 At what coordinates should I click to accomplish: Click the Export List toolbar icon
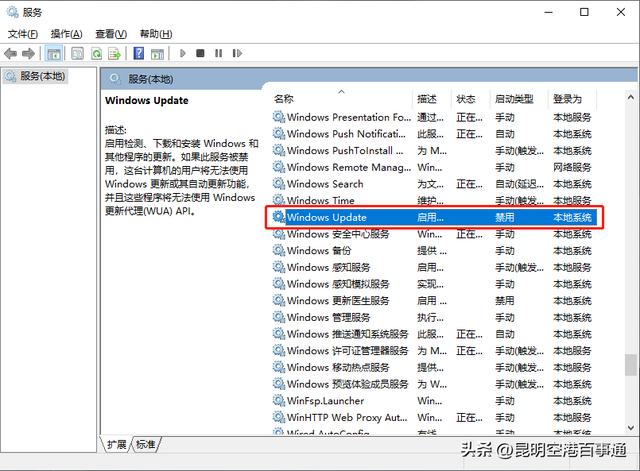tap(114, 53)
